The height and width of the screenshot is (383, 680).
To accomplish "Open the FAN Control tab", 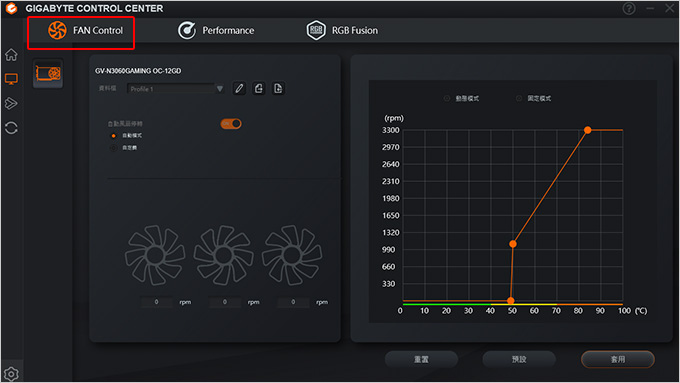I will (85, 31).
